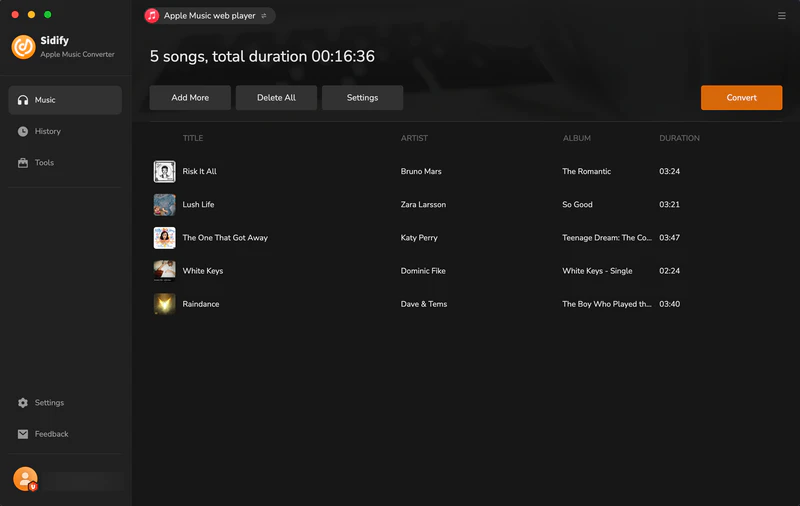The height and width of the screenshot is (506, 800).
Task: Open the hamburger menu icon
Action: (781, 16)
